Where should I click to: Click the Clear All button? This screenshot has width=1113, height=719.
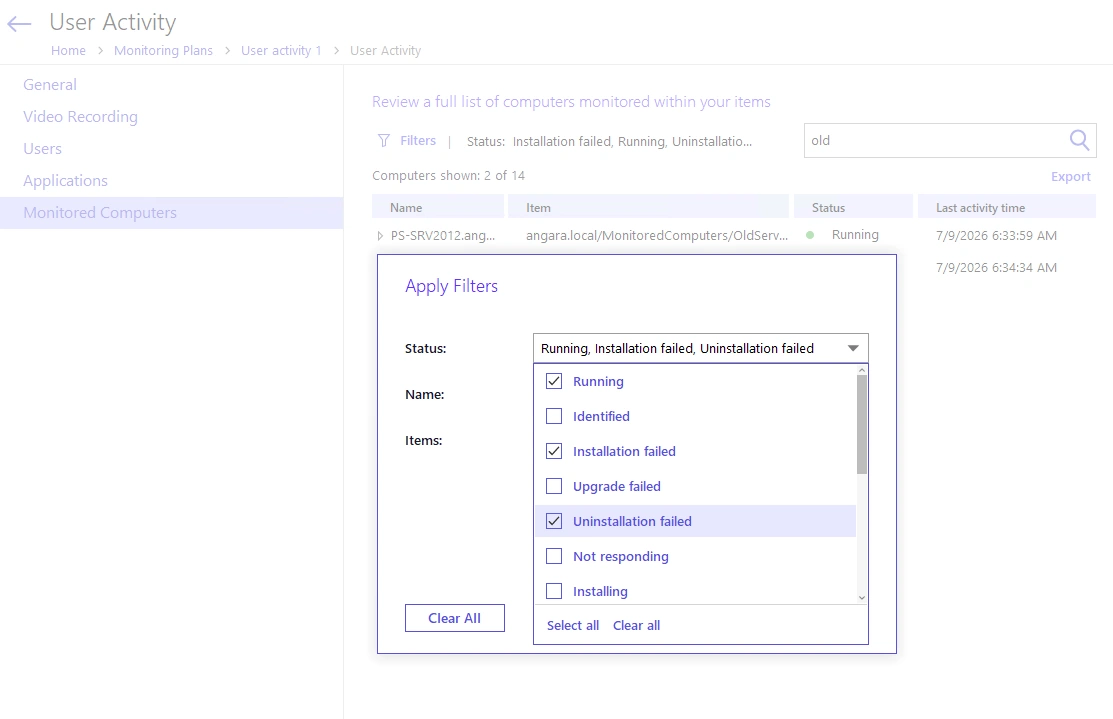(454, 618)
